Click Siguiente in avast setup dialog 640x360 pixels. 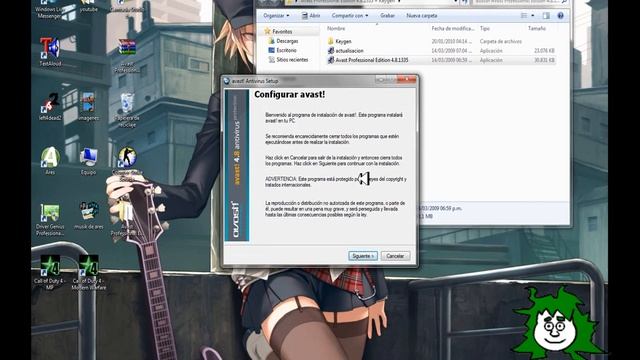(x=363, y=256)
